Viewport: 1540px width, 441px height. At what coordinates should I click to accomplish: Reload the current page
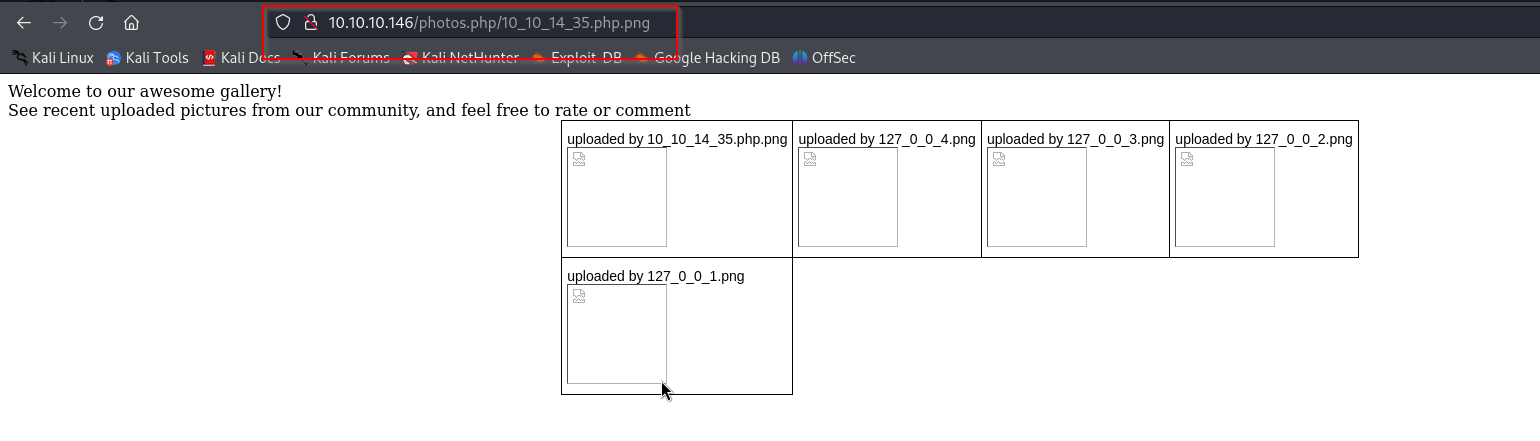pos(96,22)
